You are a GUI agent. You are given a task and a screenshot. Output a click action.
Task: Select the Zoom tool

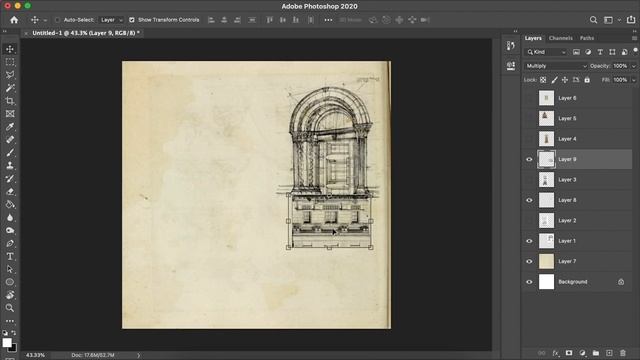tap(10, 308)
